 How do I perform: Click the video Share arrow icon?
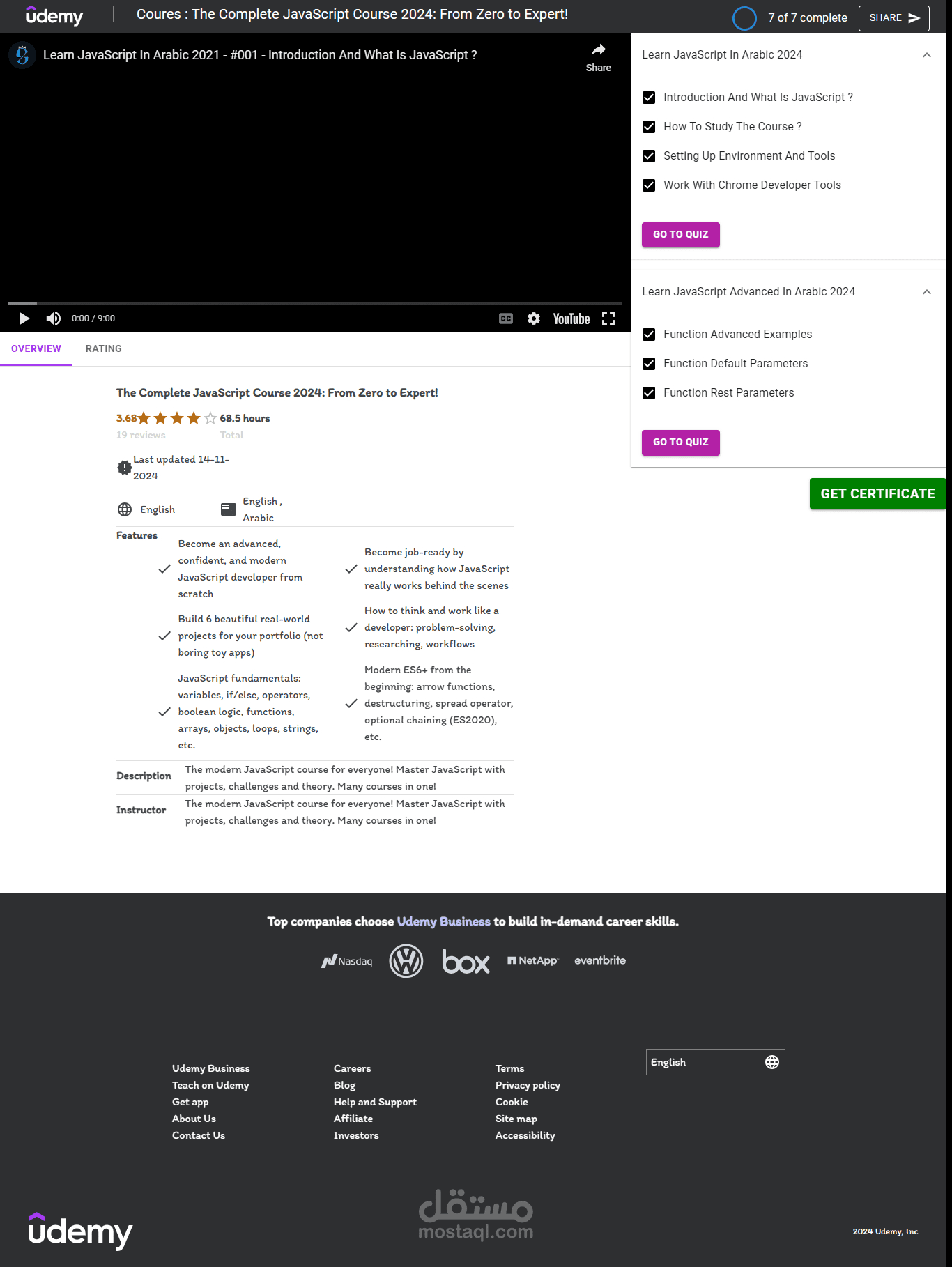click(x=598, y=50)
